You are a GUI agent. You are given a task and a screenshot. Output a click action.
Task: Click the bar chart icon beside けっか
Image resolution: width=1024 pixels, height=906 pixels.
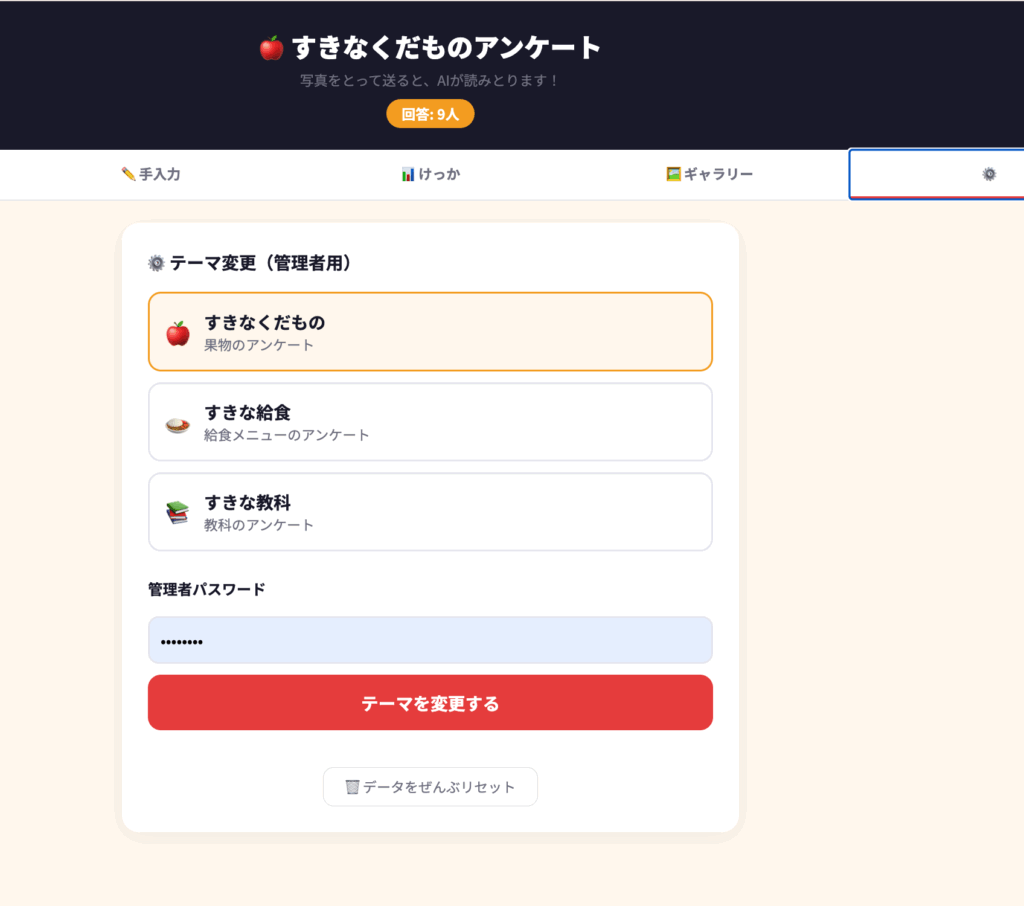[x=408, y=174]
